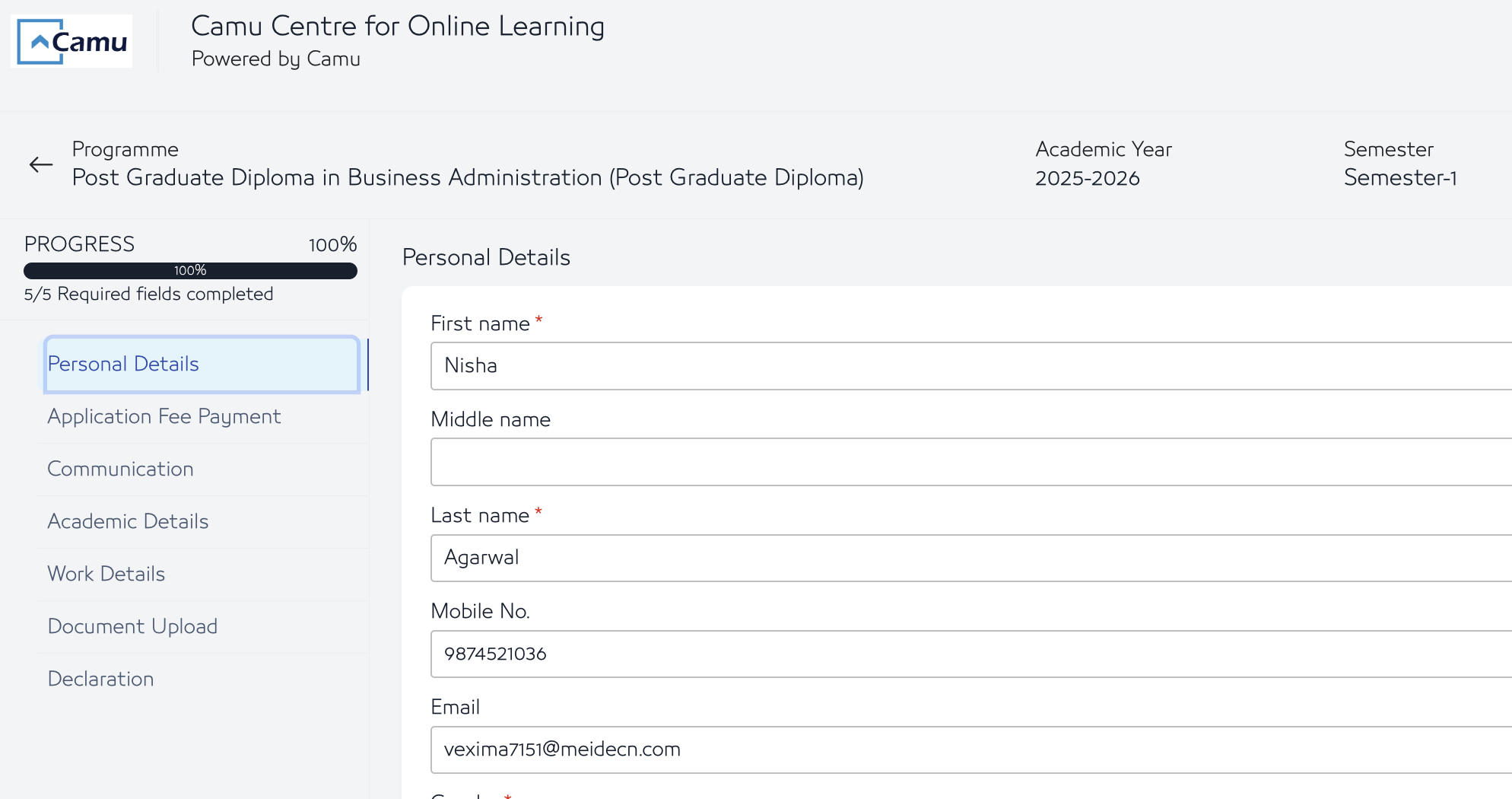Click the progress bar showing 100%
This screenshot has width=1512, height=799.
click(x=190, y=271)
